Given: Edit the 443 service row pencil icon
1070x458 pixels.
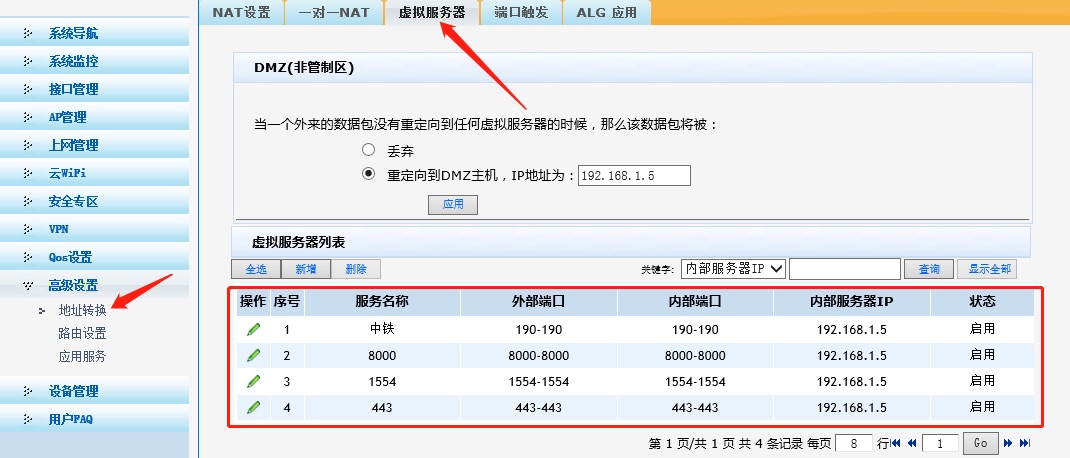Looking at the screenshot, I should [253, 407].
